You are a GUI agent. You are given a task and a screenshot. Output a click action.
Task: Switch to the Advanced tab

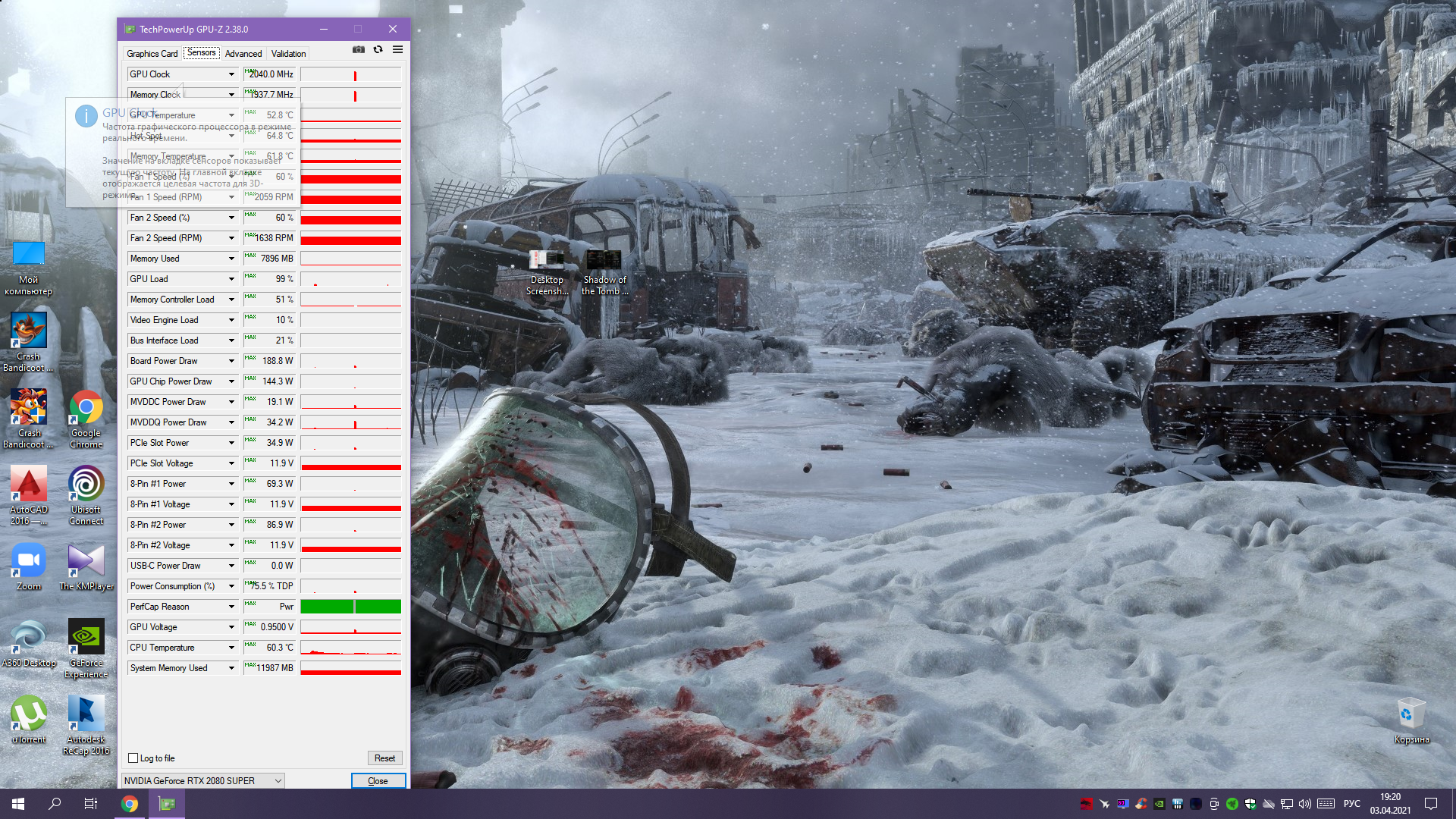pyautogui.click(x=243, y=54)
